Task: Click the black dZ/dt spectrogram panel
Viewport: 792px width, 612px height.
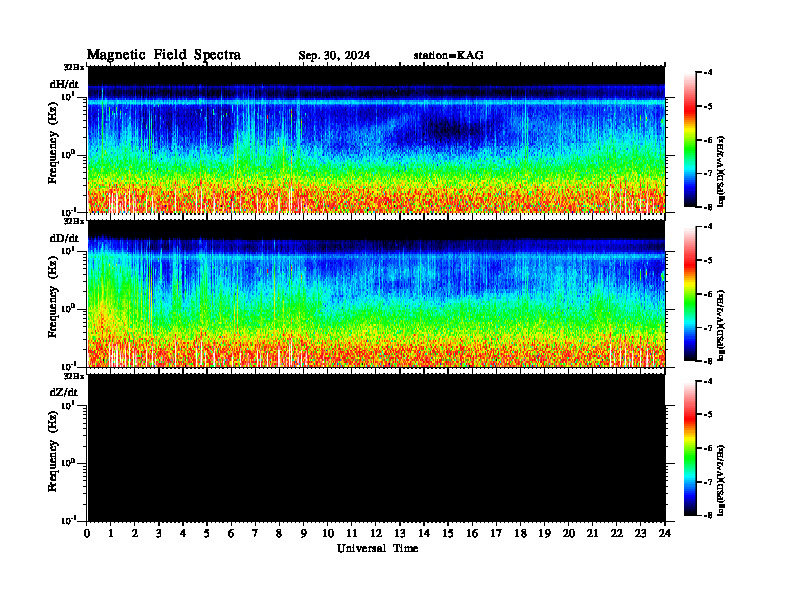Action: pyautogui.click(x=376, y=448)
